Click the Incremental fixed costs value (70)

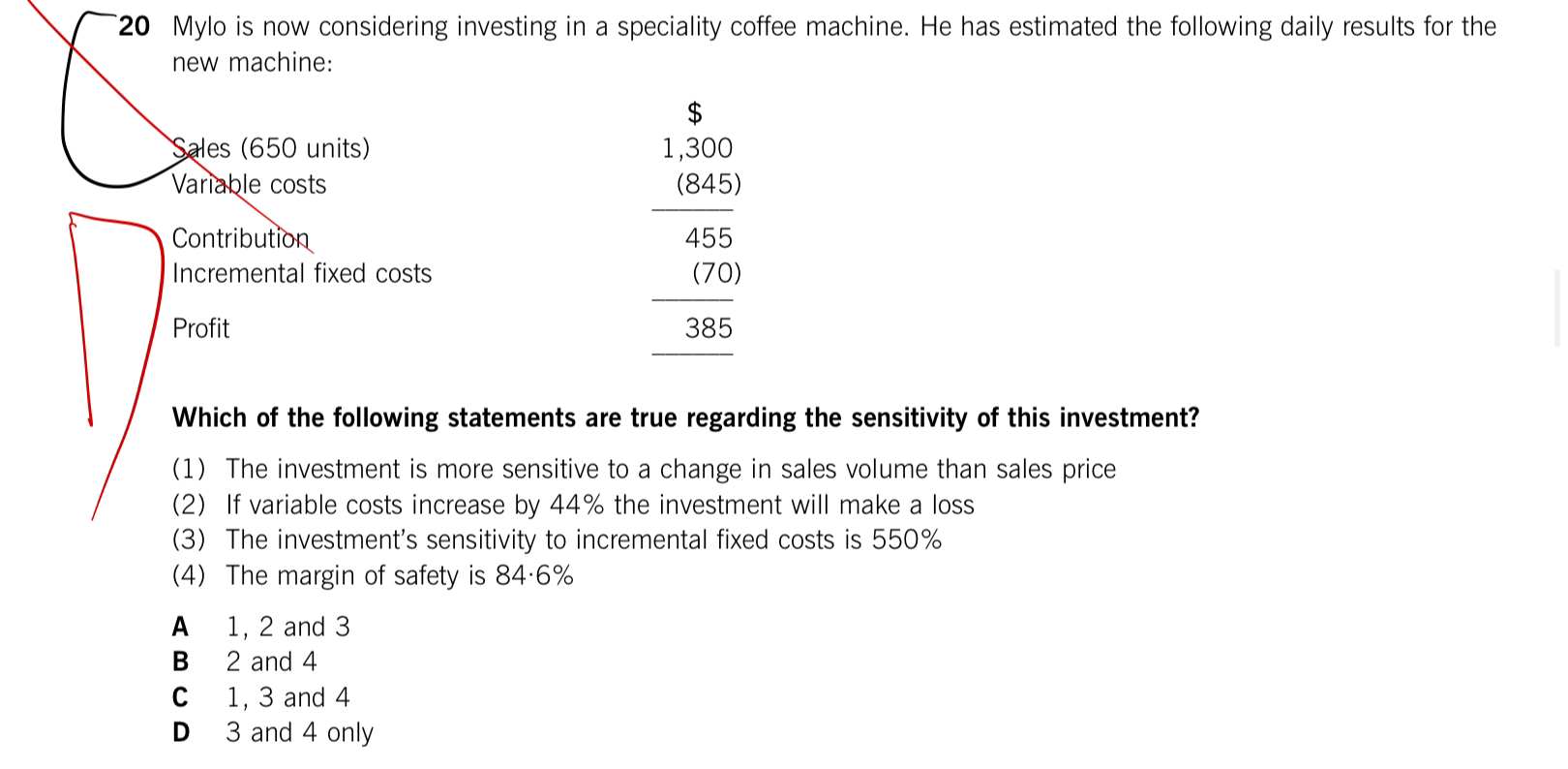(716, 273)
